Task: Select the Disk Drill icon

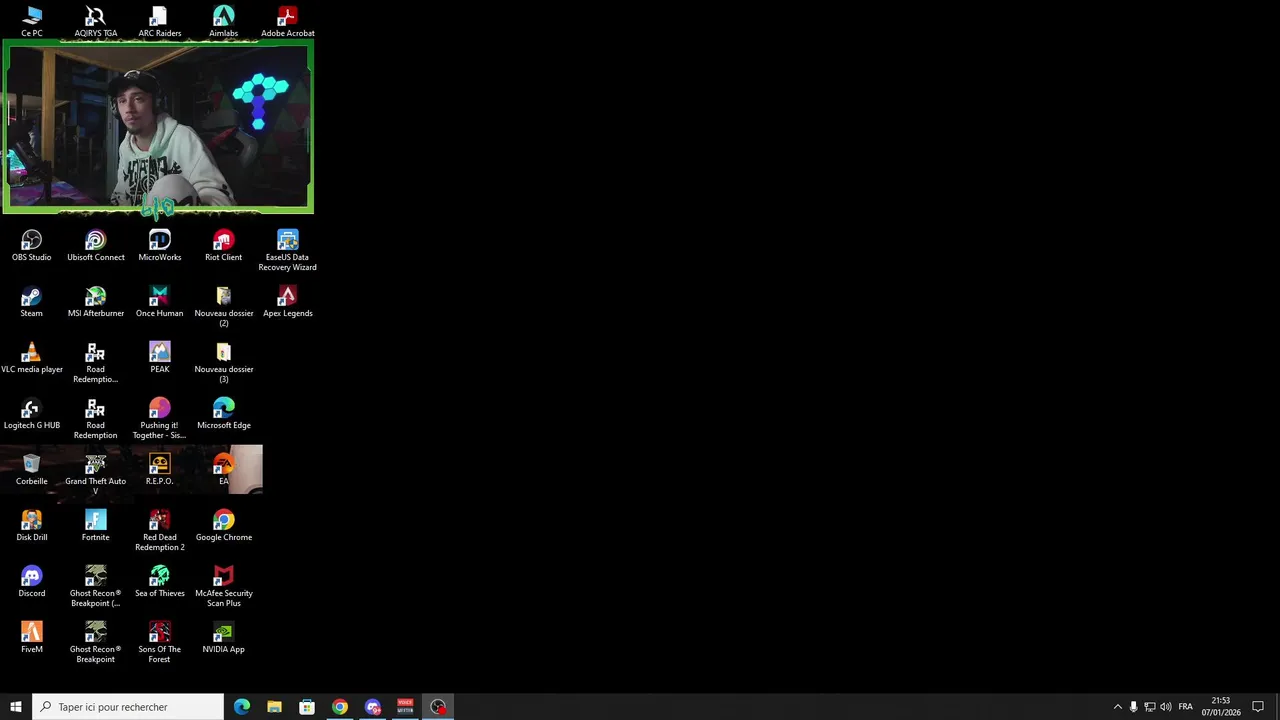Action: pos(32,526)
